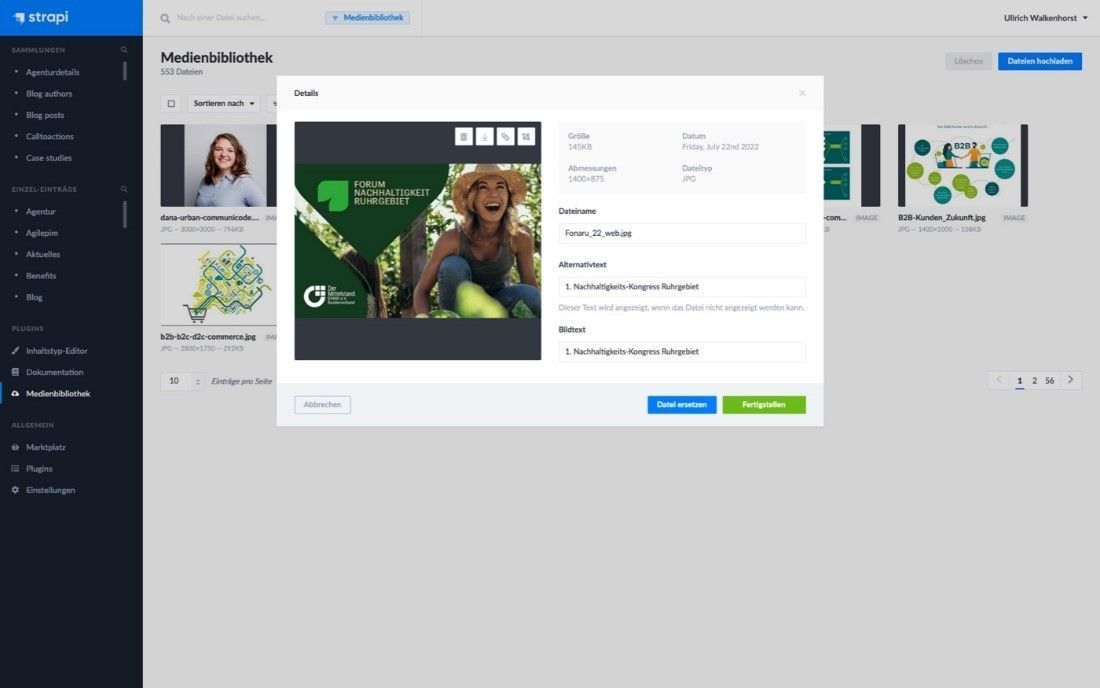
Task: Change entries per page via the 10 selector
Action: pyautogui.click(x=179, y=381)
